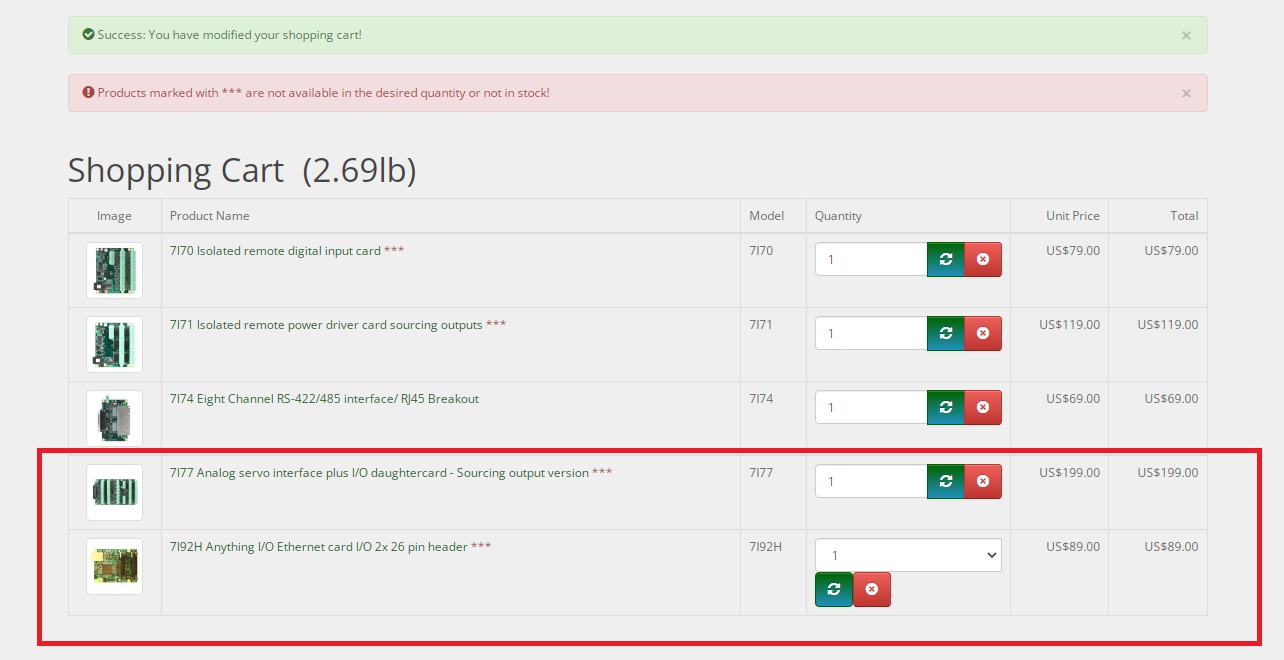Viewport: 1284px width, 660px height.
Task: Click the 7I74 product thumbnail image
Action: [x=114, y=418]
